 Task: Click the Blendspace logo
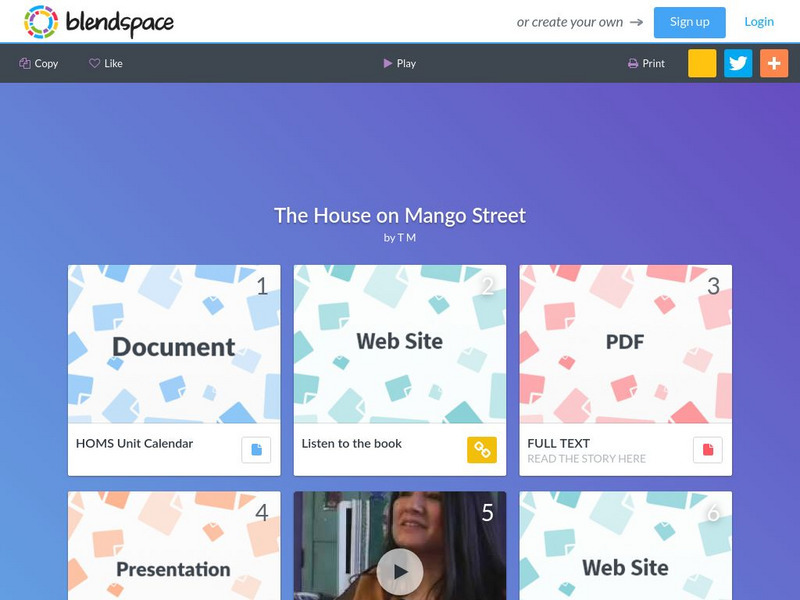99,21
